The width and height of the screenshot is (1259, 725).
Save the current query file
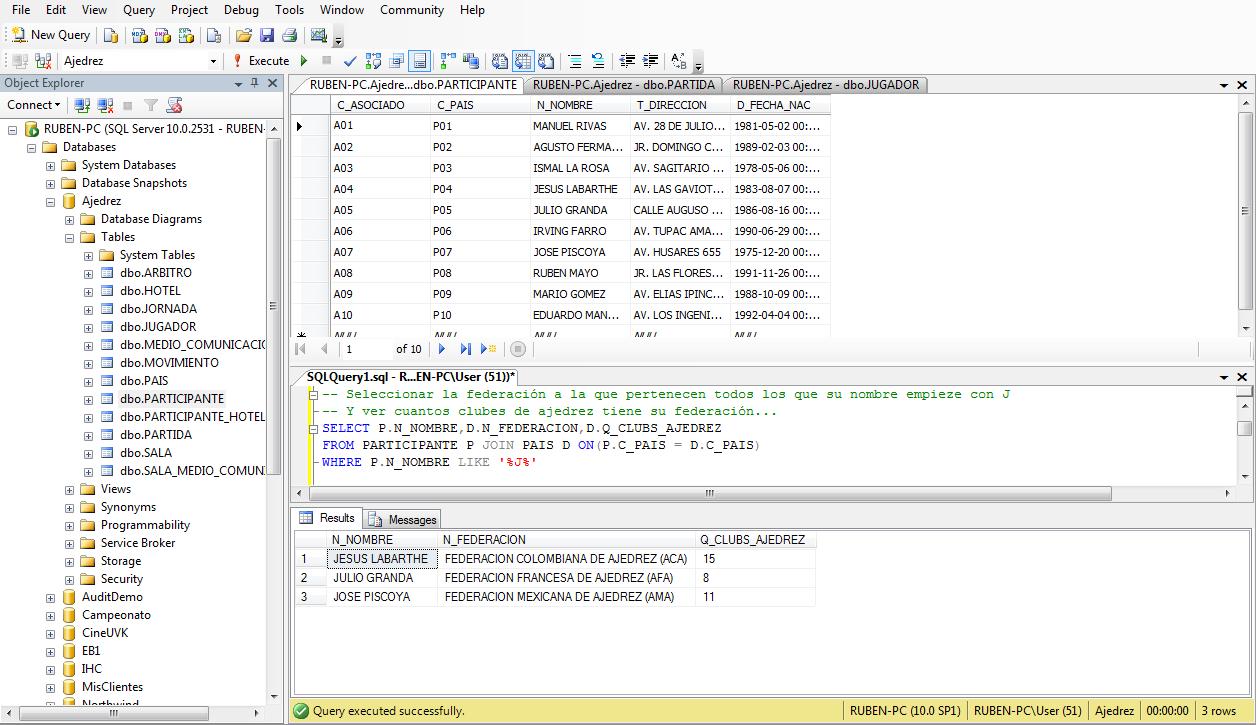[265, 34]
